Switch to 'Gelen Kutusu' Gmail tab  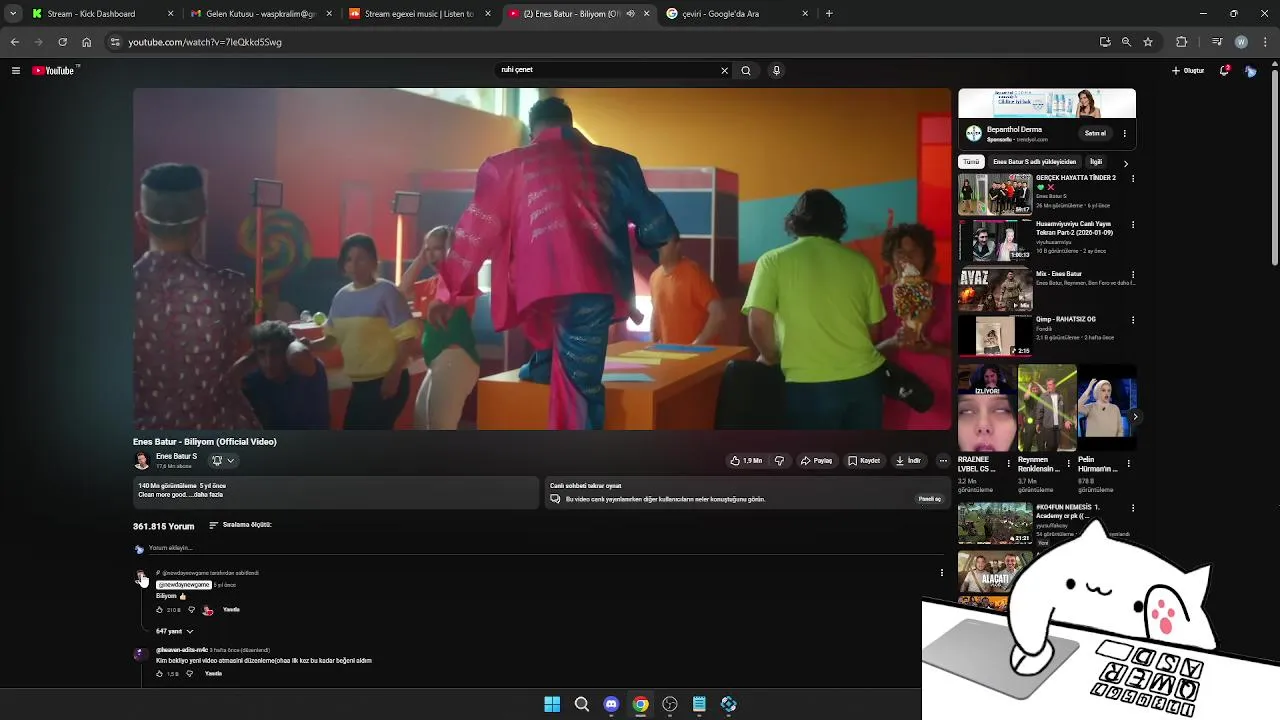tap(260, 14)
